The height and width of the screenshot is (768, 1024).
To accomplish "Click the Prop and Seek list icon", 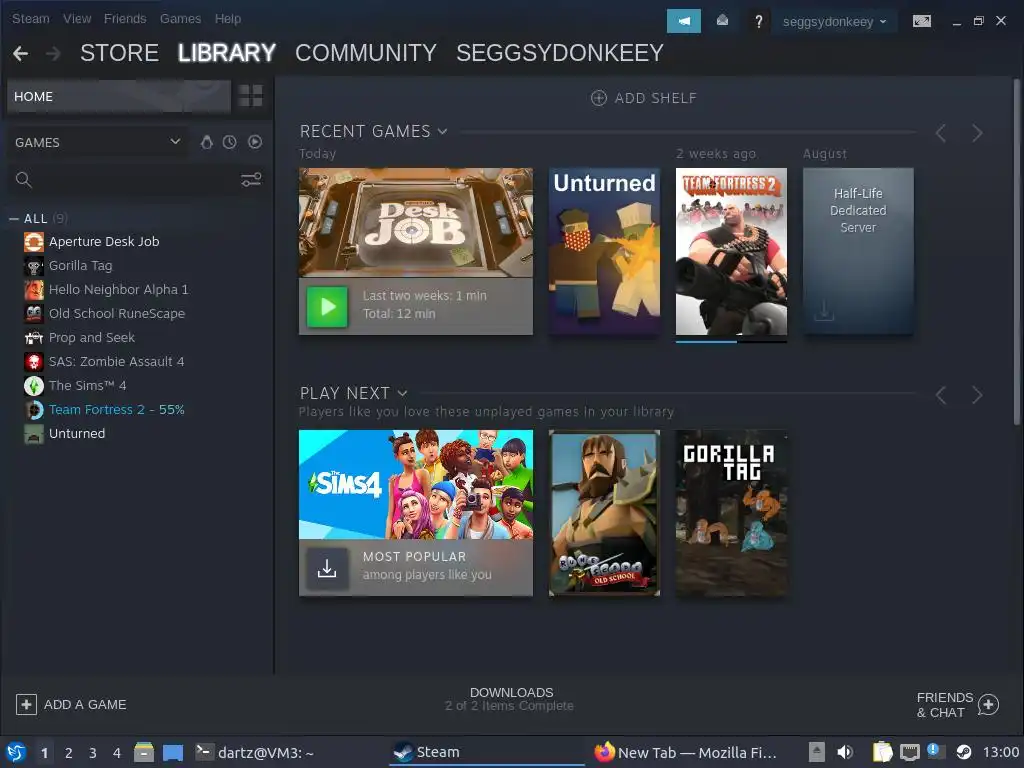I will [34, 338].
